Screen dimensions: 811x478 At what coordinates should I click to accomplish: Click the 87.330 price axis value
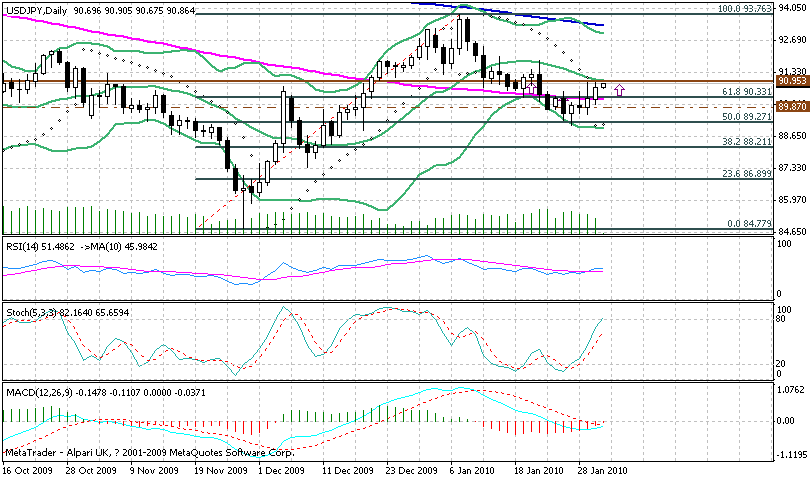[792, 168]
